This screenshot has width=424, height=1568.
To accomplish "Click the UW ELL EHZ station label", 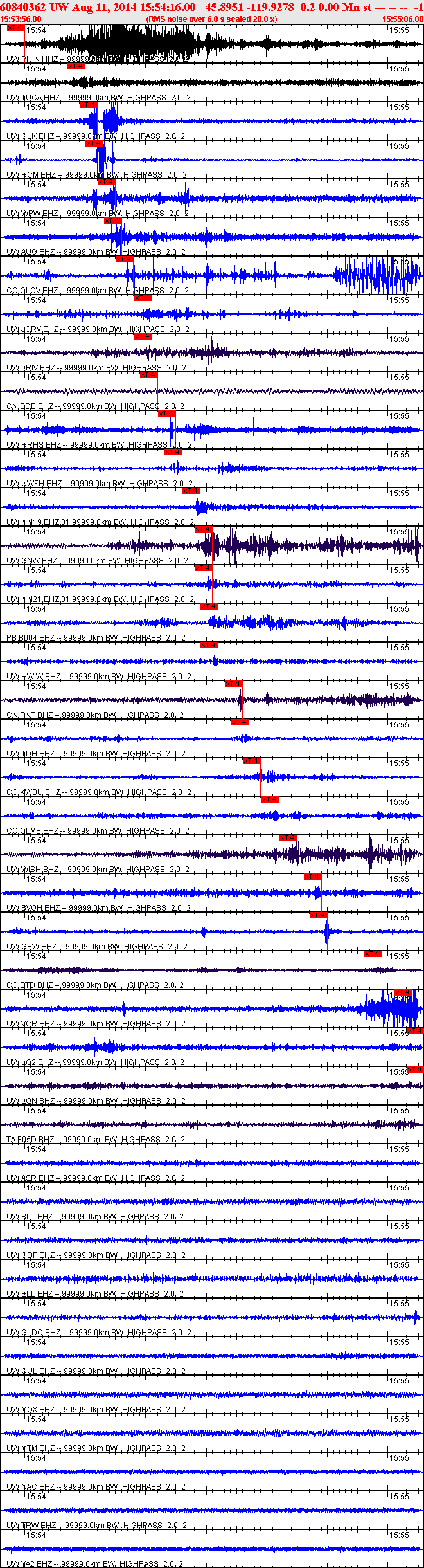I will 95,1294.
